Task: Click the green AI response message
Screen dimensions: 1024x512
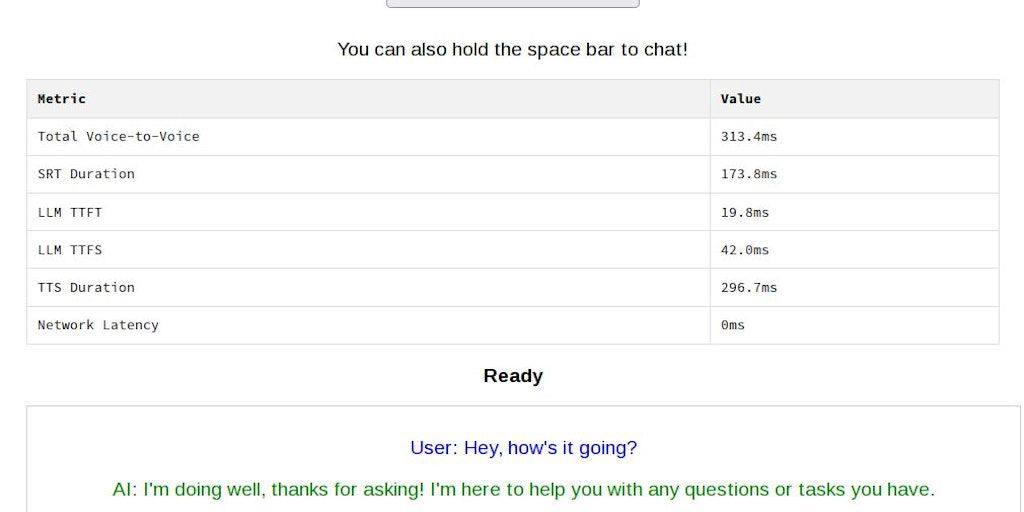Action: pos(523,490)
